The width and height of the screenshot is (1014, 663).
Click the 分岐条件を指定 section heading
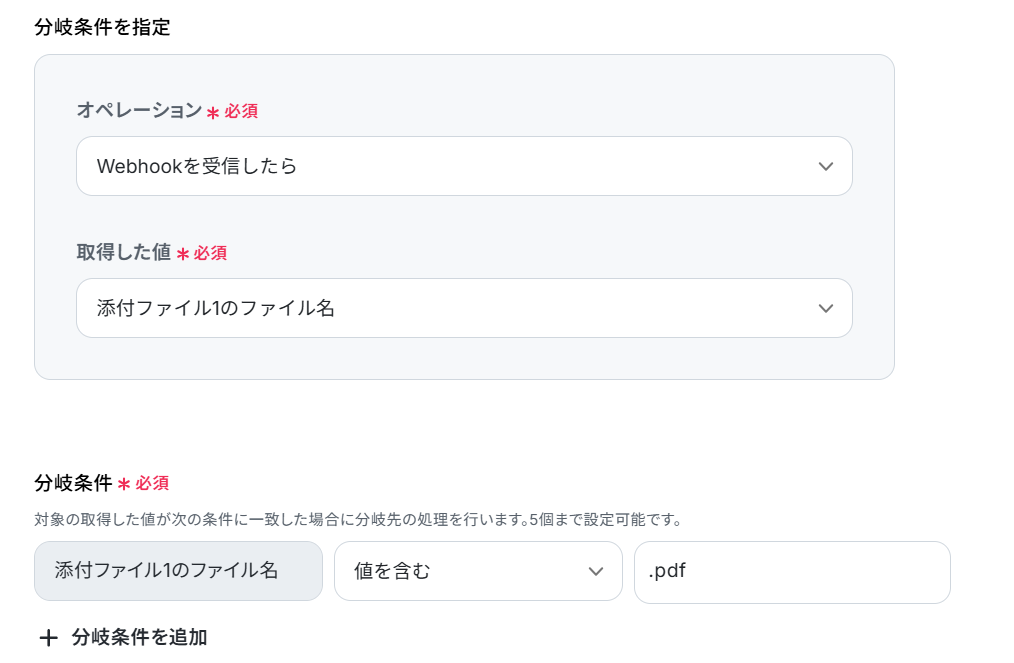pos(102,27)
